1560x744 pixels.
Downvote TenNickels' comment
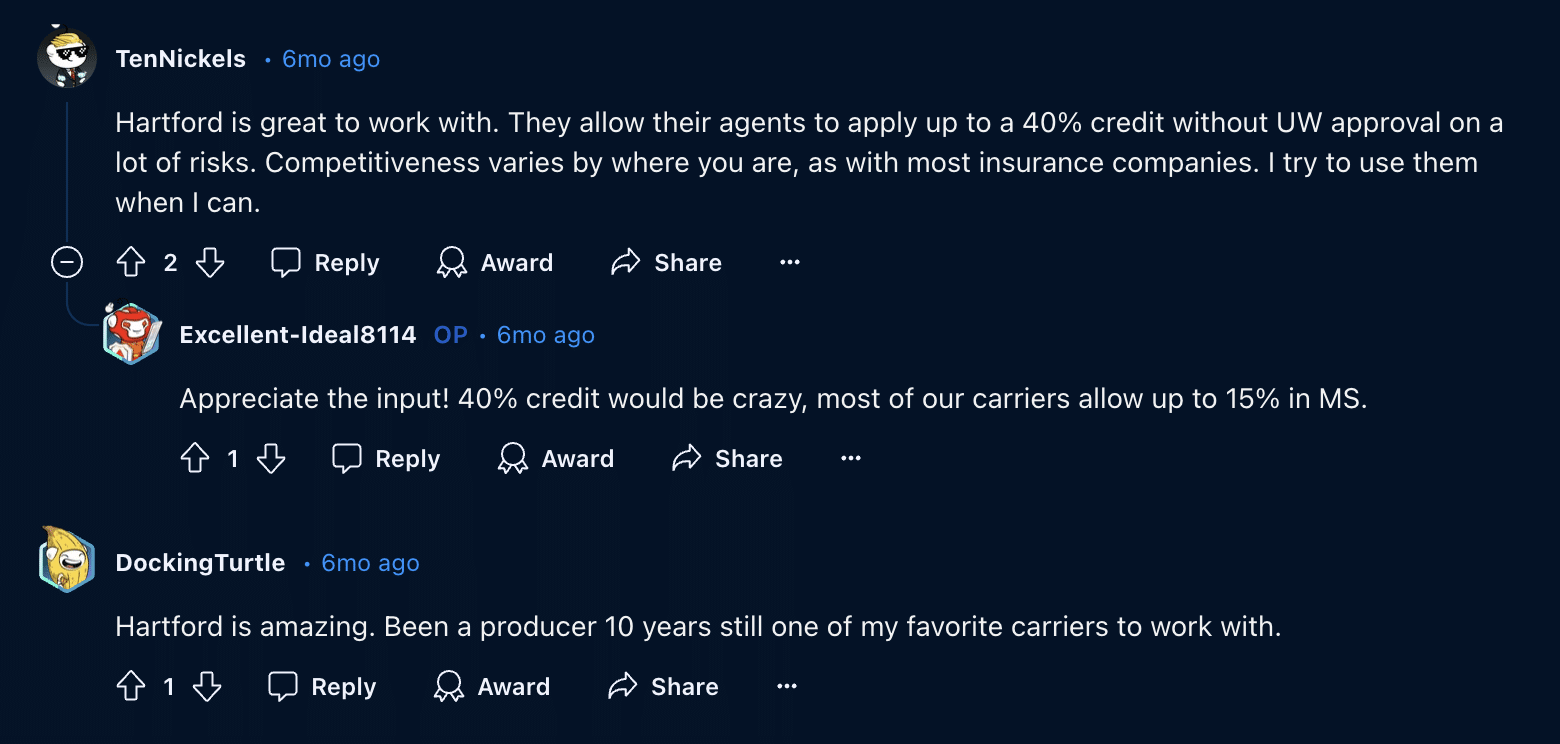pyautogui.click(x=210, y=263)
